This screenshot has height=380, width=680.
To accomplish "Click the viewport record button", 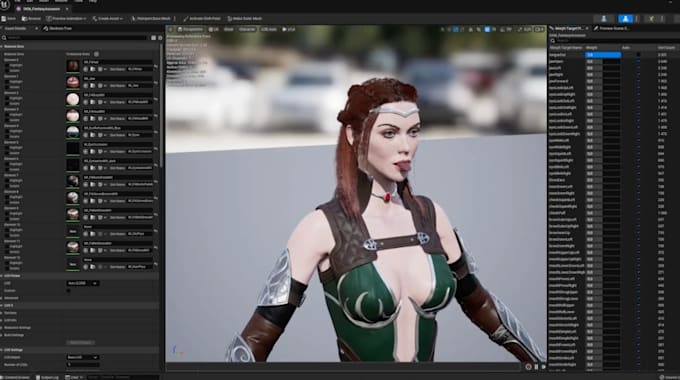I will [x=528, y=367].
